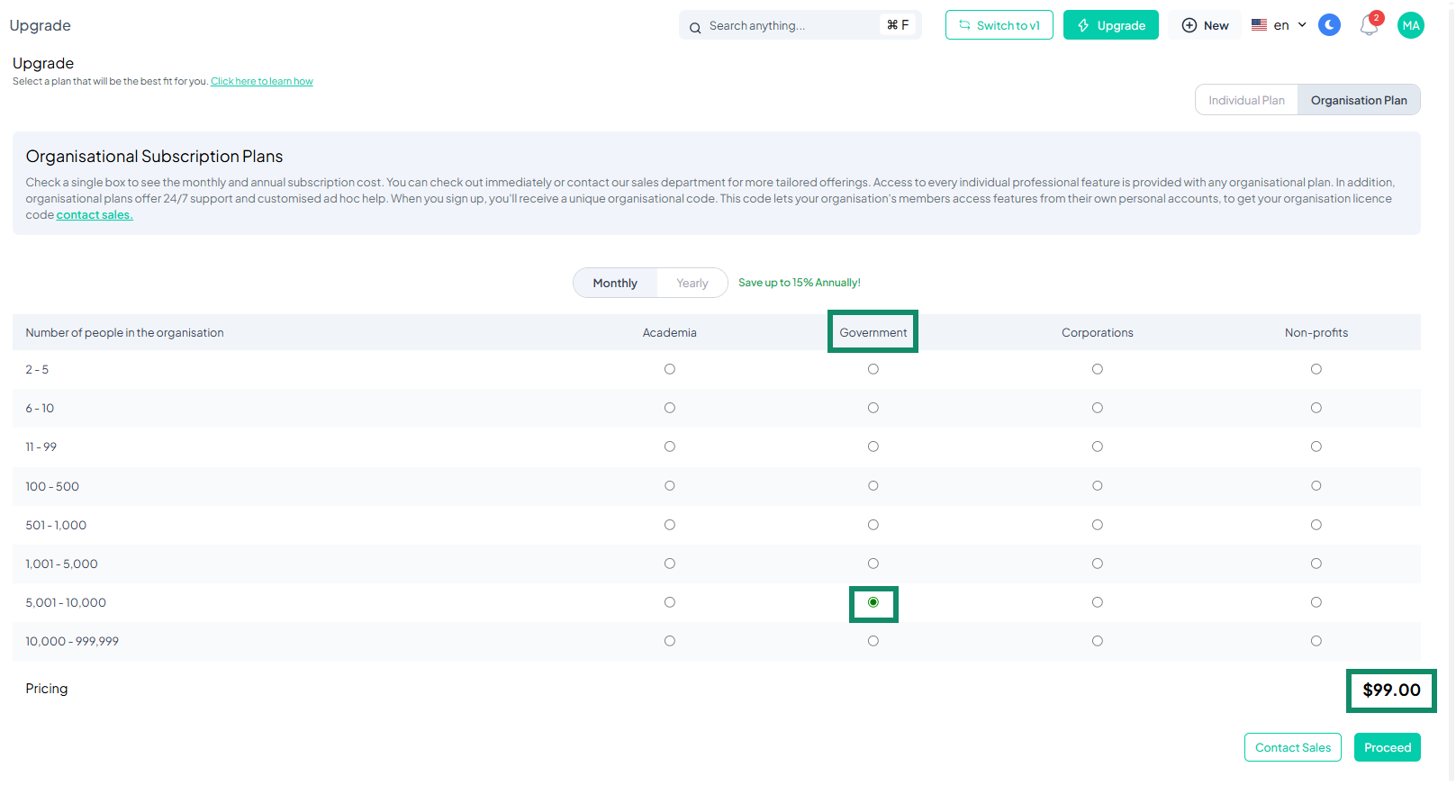Choose Government radio for 11 - 99 people
This screenshot has height=812, width=1456.
click(x=873, y=447)
